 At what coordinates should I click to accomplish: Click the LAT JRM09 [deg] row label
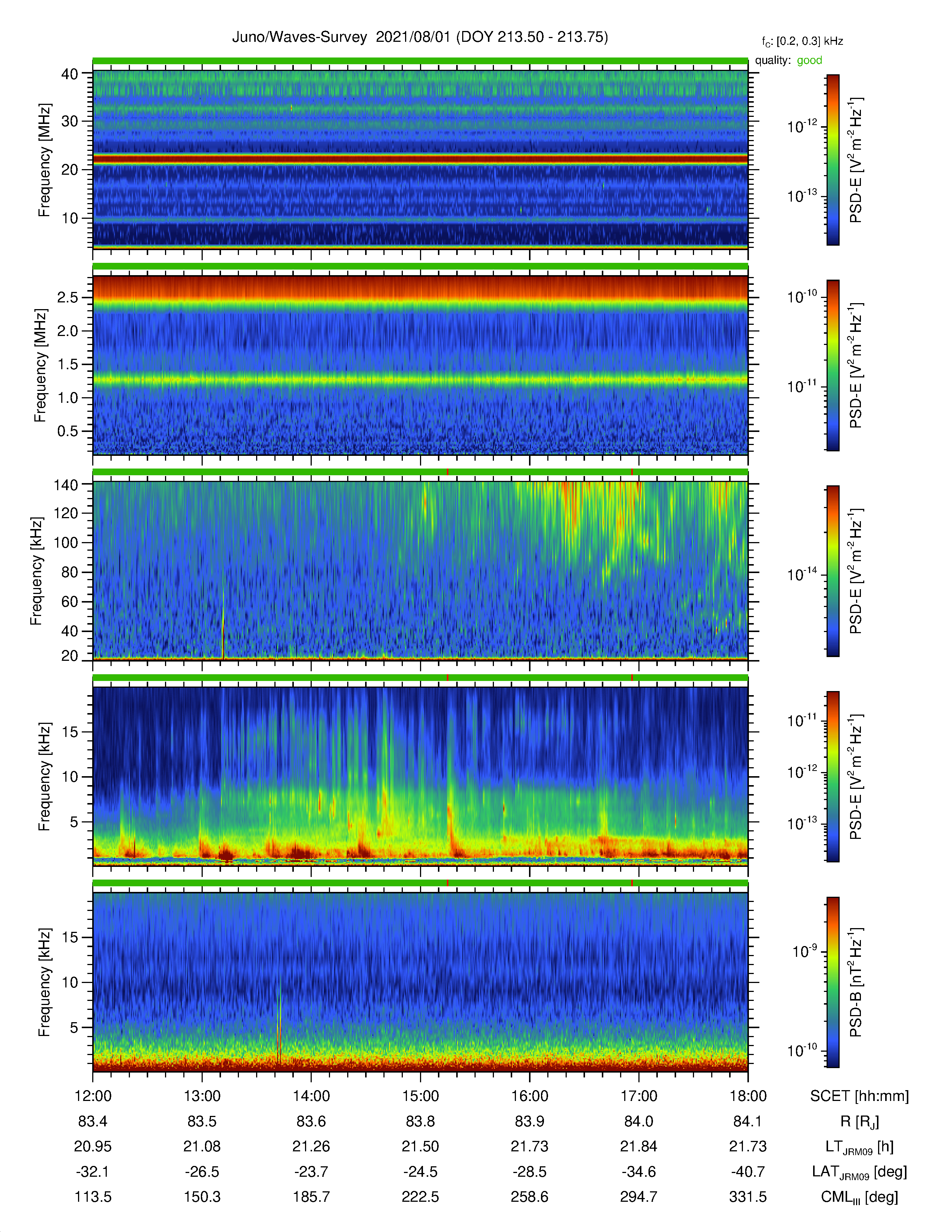[859, 1172]
